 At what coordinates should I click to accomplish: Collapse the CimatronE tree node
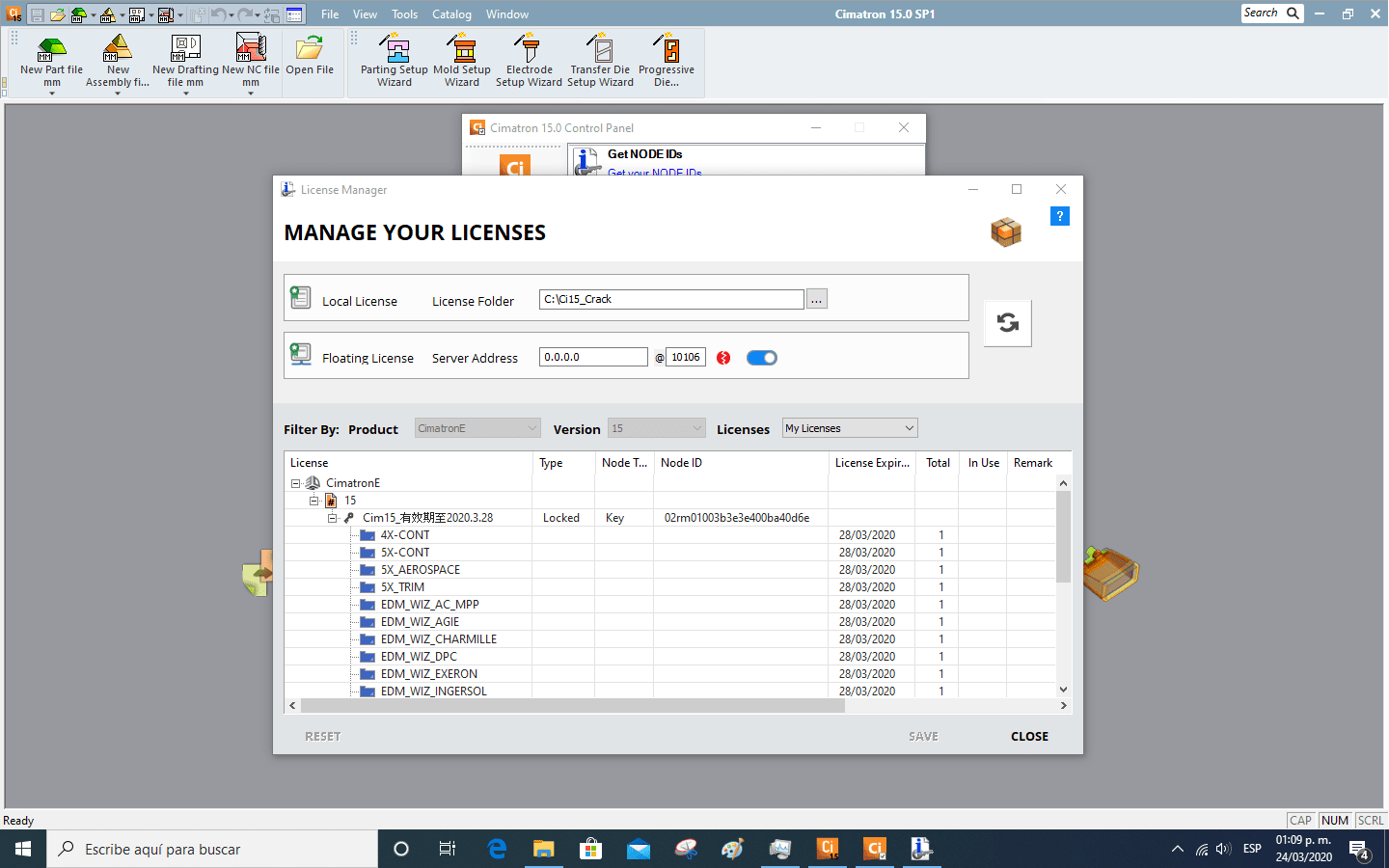(296, 483)
